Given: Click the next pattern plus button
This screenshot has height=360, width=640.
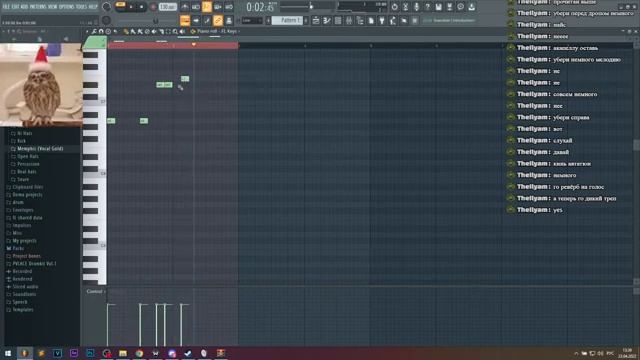Looking at the screenshot, I should pos(306,20).
